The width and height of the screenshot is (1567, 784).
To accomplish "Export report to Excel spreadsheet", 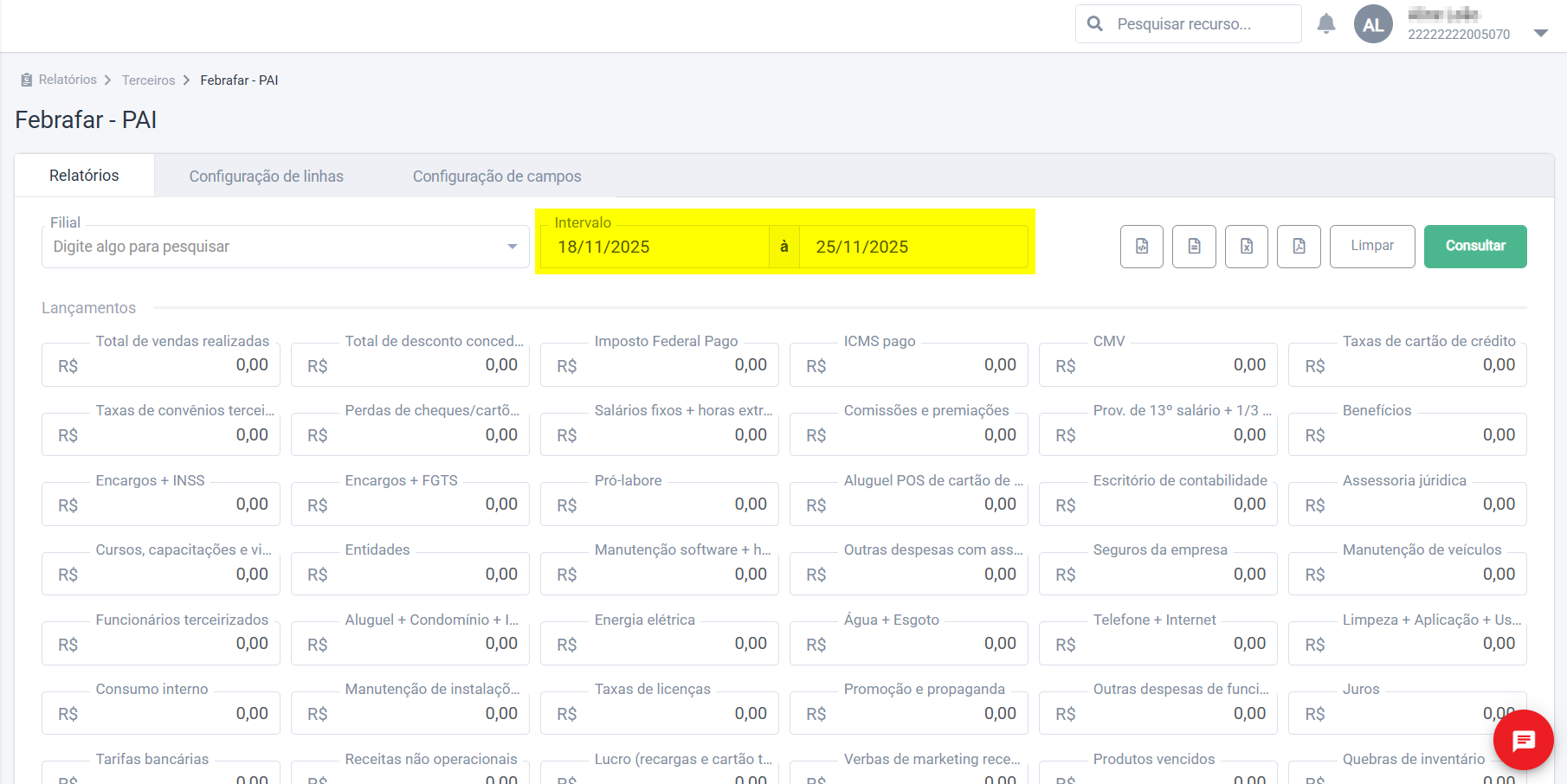I will tap(1247, 247).
